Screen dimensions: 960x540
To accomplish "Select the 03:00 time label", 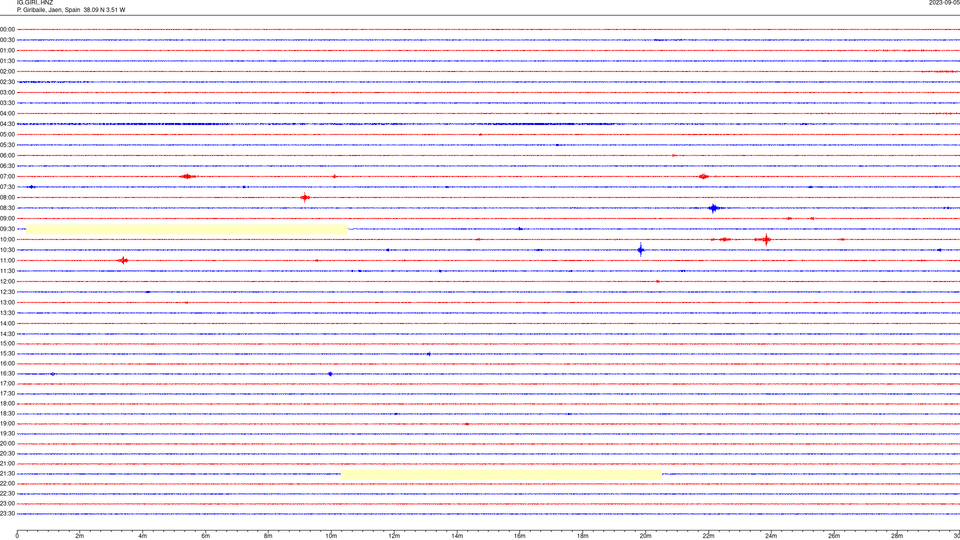I will [x=7, y=92].
